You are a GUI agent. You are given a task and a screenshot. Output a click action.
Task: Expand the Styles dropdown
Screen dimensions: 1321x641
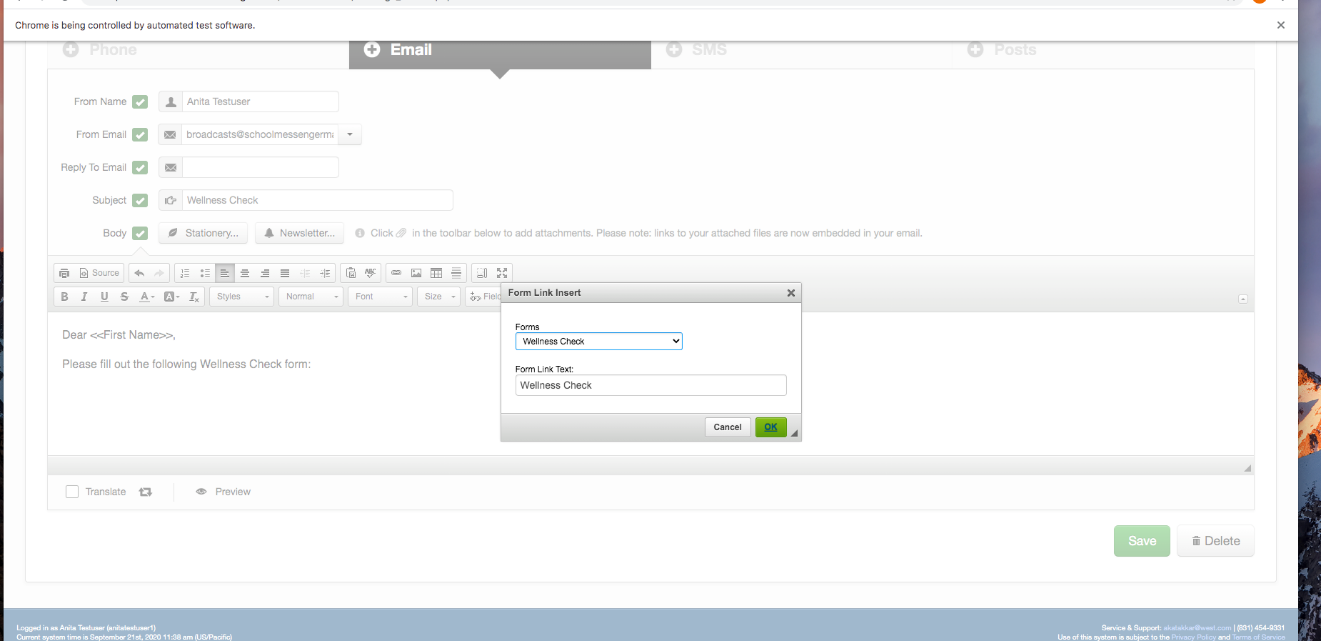tap(241, 297)
